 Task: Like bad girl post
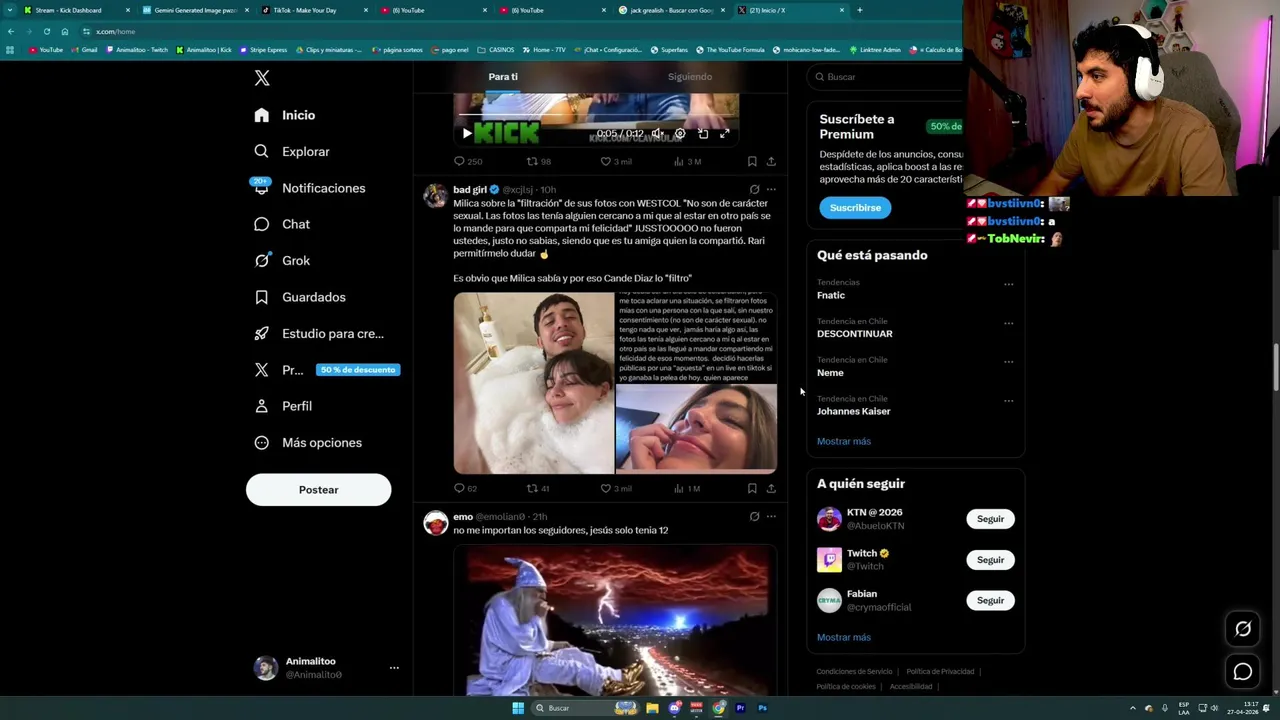tap(615, 488)
